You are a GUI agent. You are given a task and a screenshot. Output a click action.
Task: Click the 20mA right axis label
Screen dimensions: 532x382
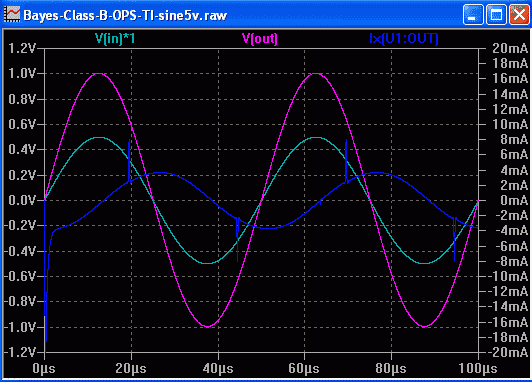click(510, 48)
